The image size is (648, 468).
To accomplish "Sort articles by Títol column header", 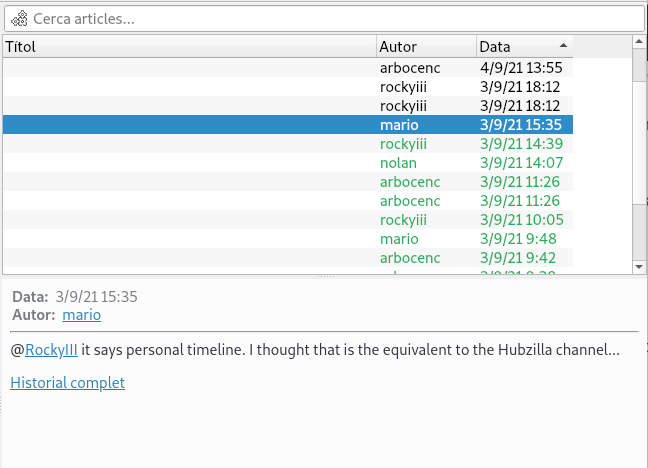I will tap(190, 47).
